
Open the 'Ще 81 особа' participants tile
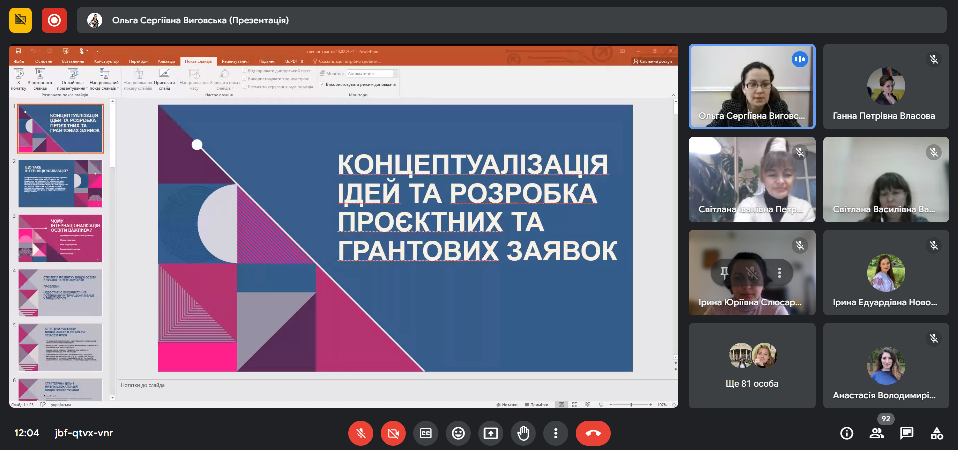click(x=752, y=365)
